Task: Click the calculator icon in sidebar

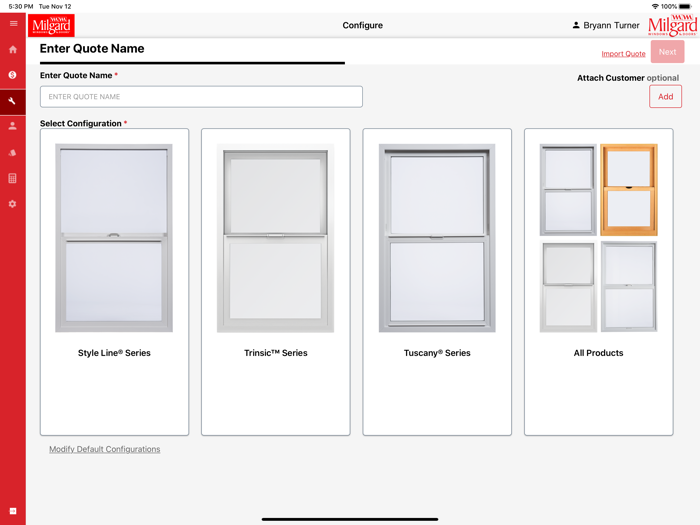Action: 13,178
